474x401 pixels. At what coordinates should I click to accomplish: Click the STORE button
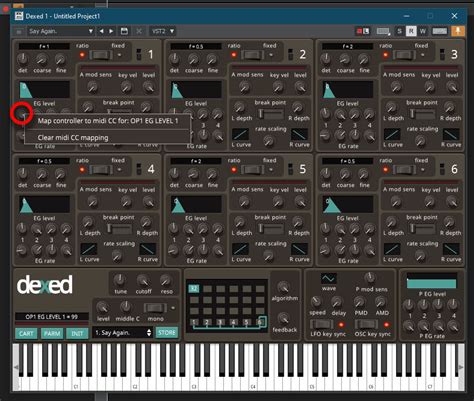167,332
